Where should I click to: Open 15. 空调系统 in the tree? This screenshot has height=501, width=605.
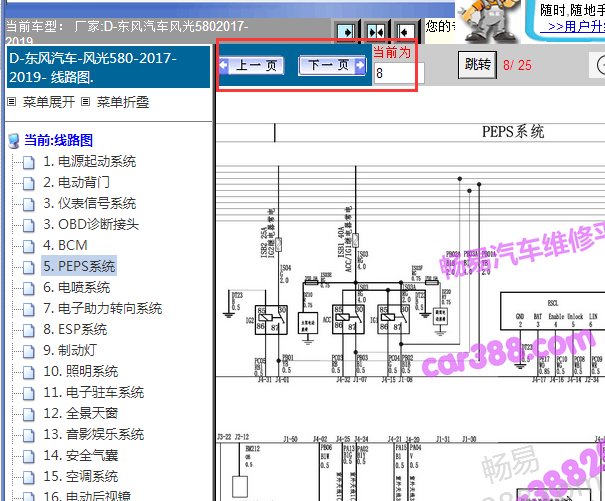81,476
